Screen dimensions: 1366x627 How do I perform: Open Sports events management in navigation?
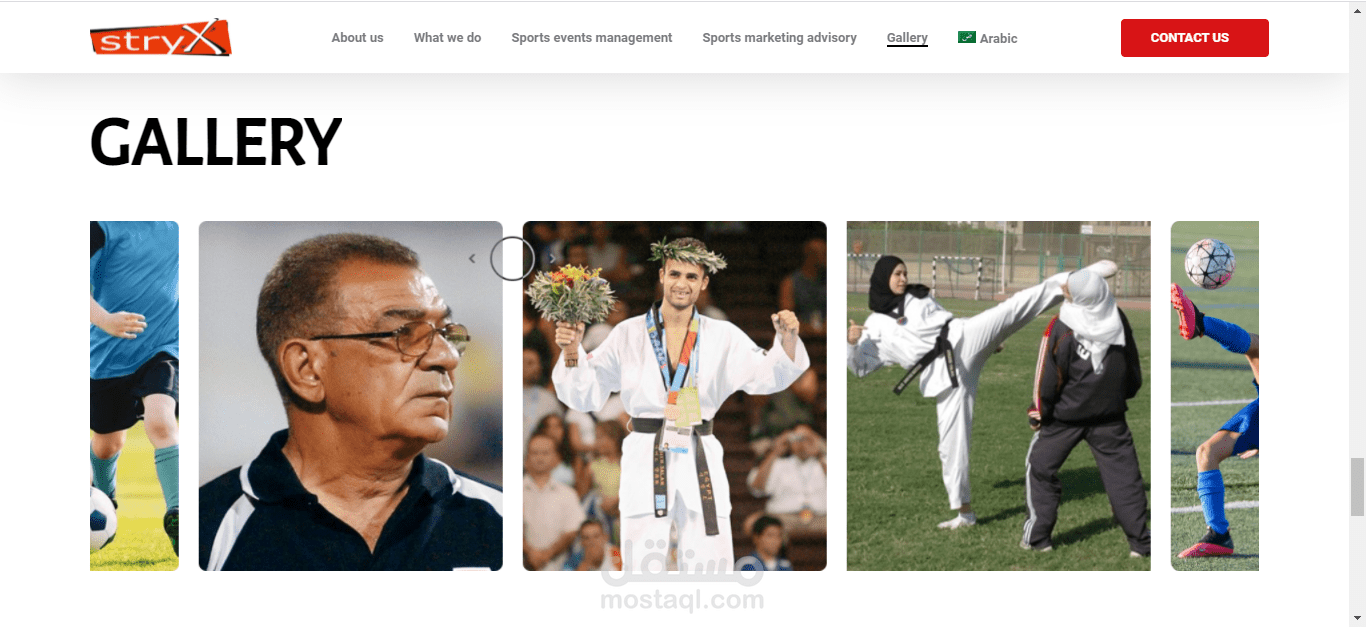click(592, 38)
